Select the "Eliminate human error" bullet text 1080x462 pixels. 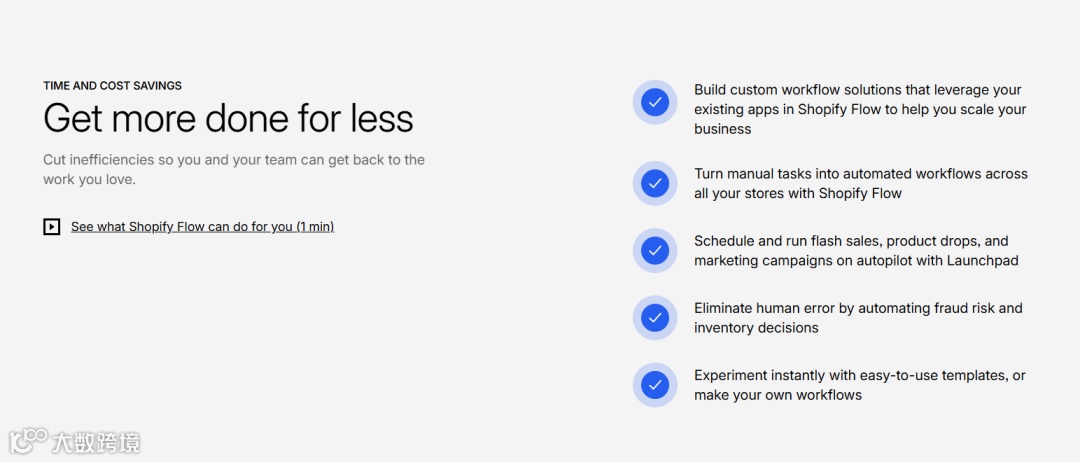858,317
